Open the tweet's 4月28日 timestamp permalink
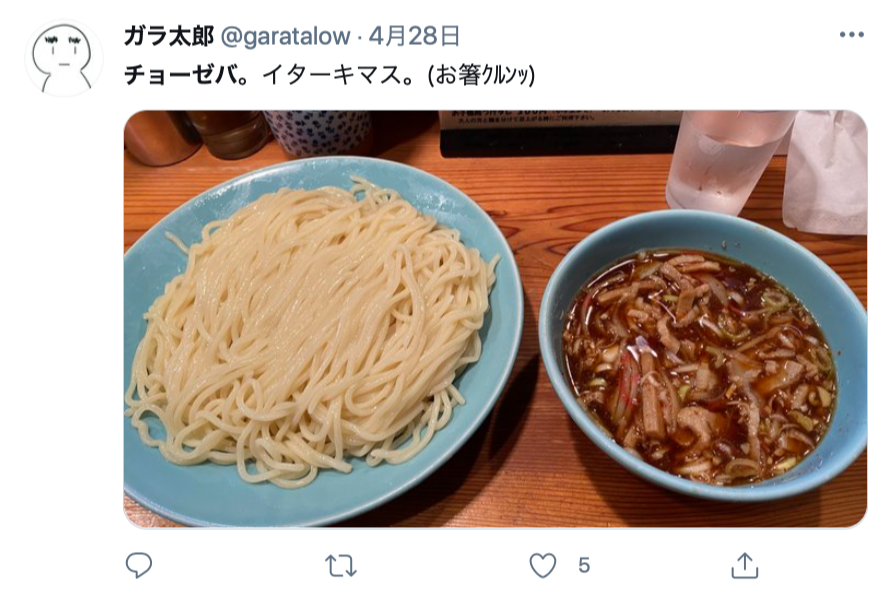Viewport: 894px width, 601px height. [x=414, y=36]
